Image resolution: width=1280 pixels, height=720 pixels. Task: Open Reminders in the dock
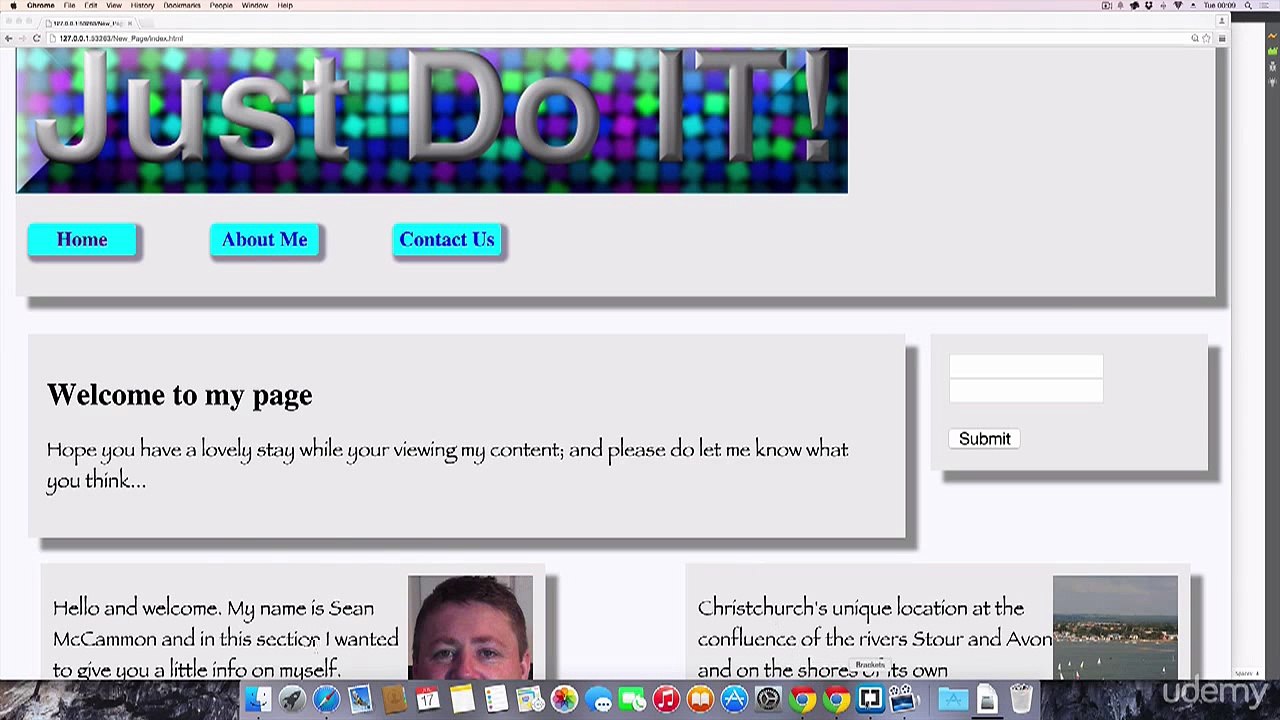click(496, 699)
